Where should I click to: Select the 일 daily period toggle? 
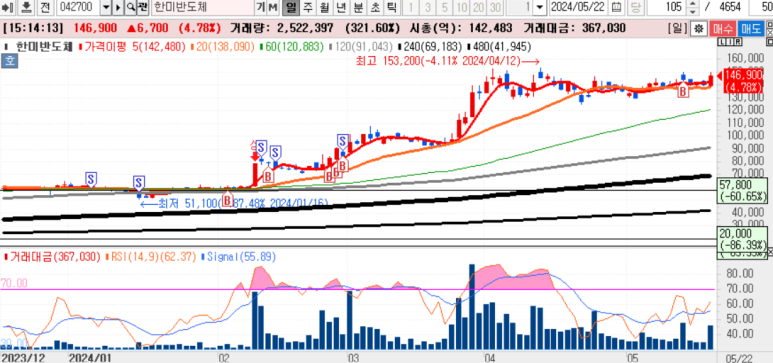[292, 7]
